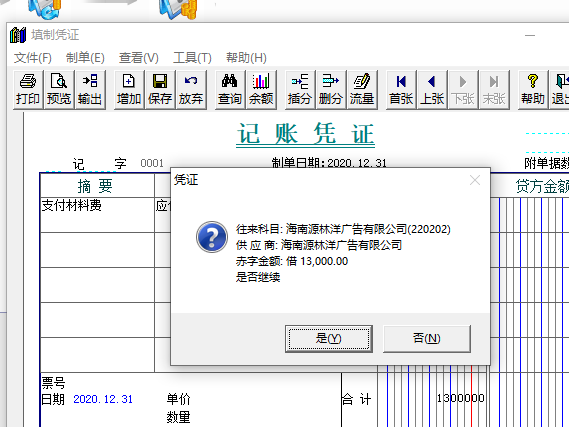The height and width of the screenshot is (427, 569).
Task: Open the 帮助 help toolbar icon
Action: pos(533,90)
